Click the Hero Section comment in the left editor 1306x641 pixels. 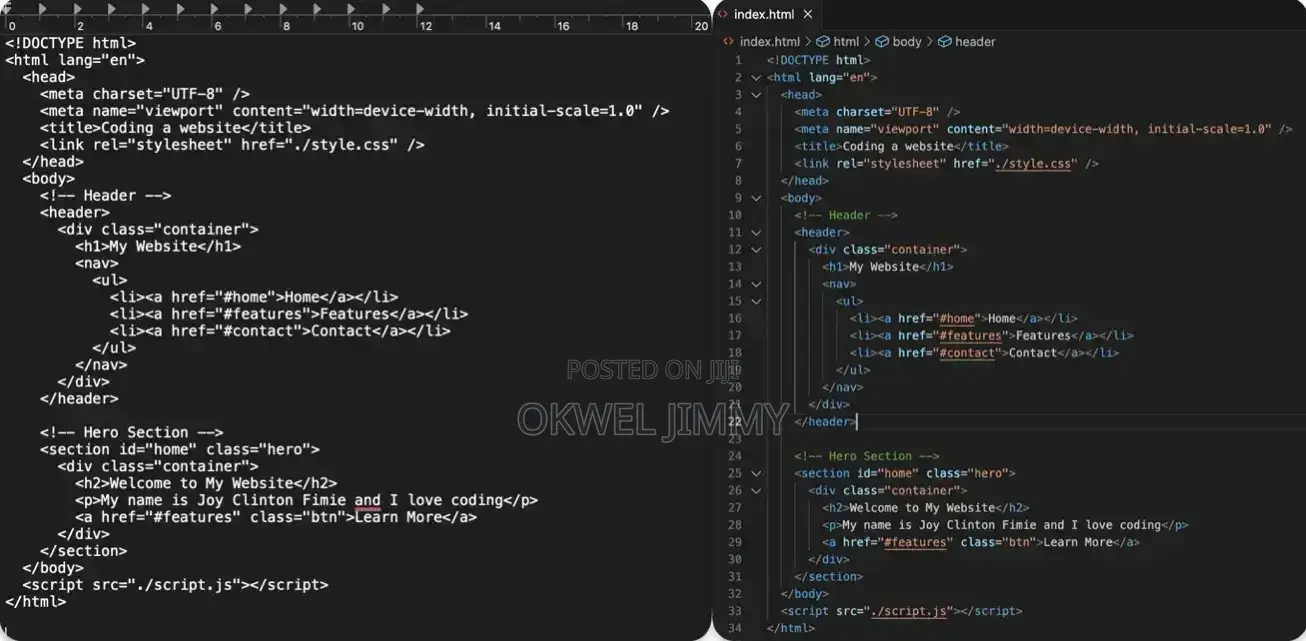click(132, 433)
